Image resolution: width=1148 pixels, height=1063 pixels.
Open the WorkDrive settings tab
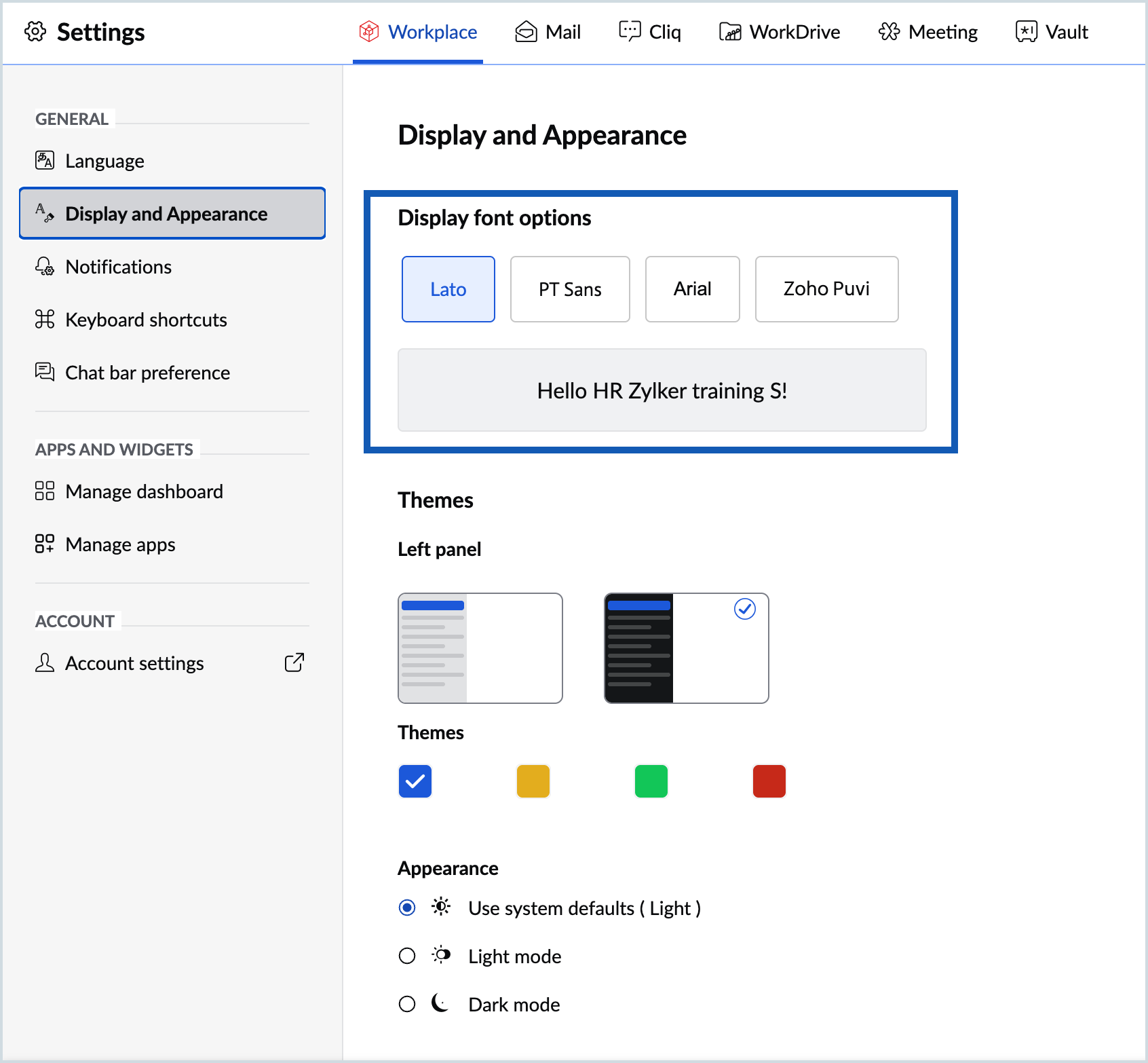780,32
